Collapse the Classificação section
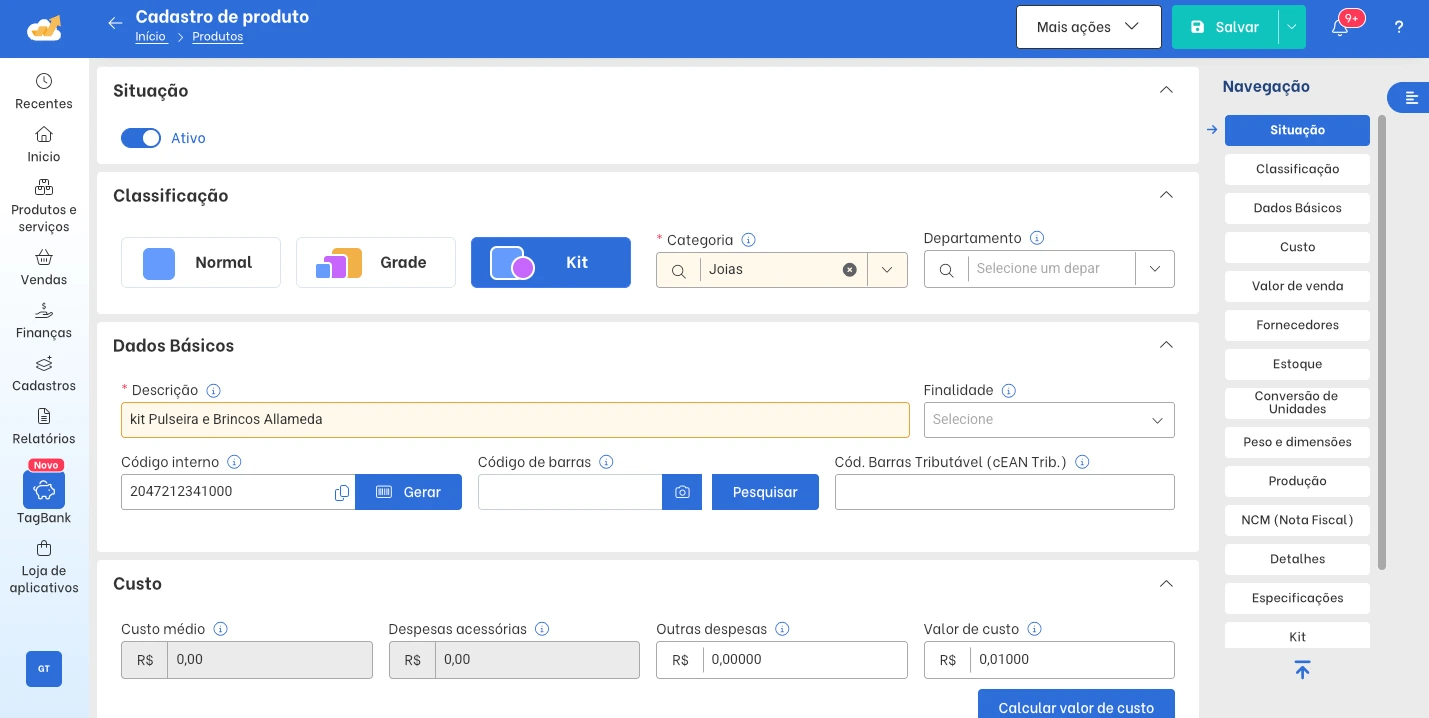This screenshot has width=1429, height=718. click(x=1166, y=195)
